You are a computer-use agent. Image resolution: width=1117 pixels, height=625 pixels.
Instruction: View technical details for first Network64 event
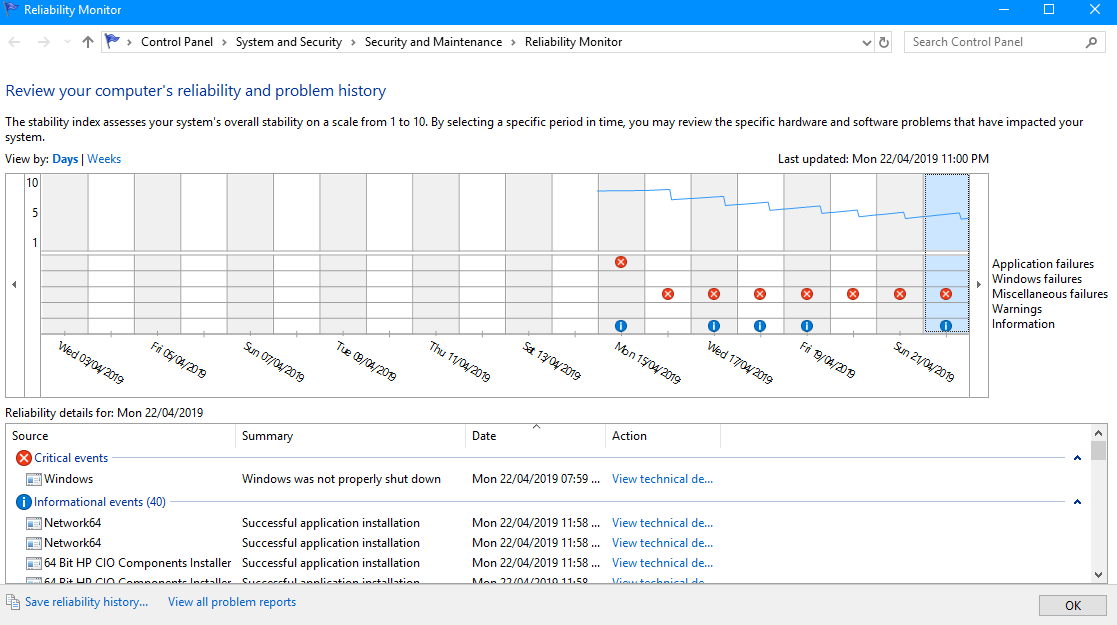[663, 523]
